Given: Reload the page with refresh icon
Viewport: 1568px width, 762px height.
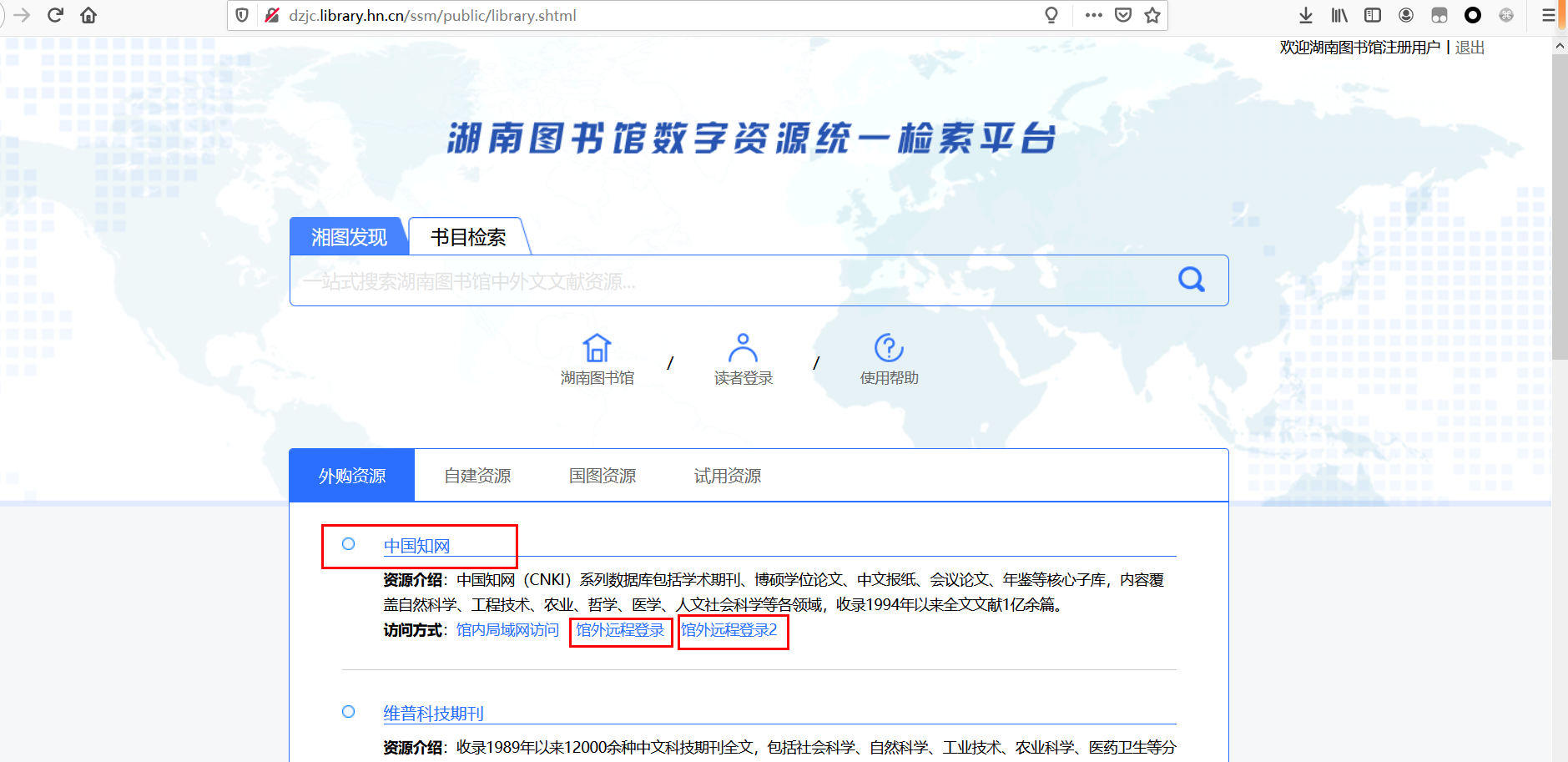Looking at the screenshot, I should pos(55,15).
